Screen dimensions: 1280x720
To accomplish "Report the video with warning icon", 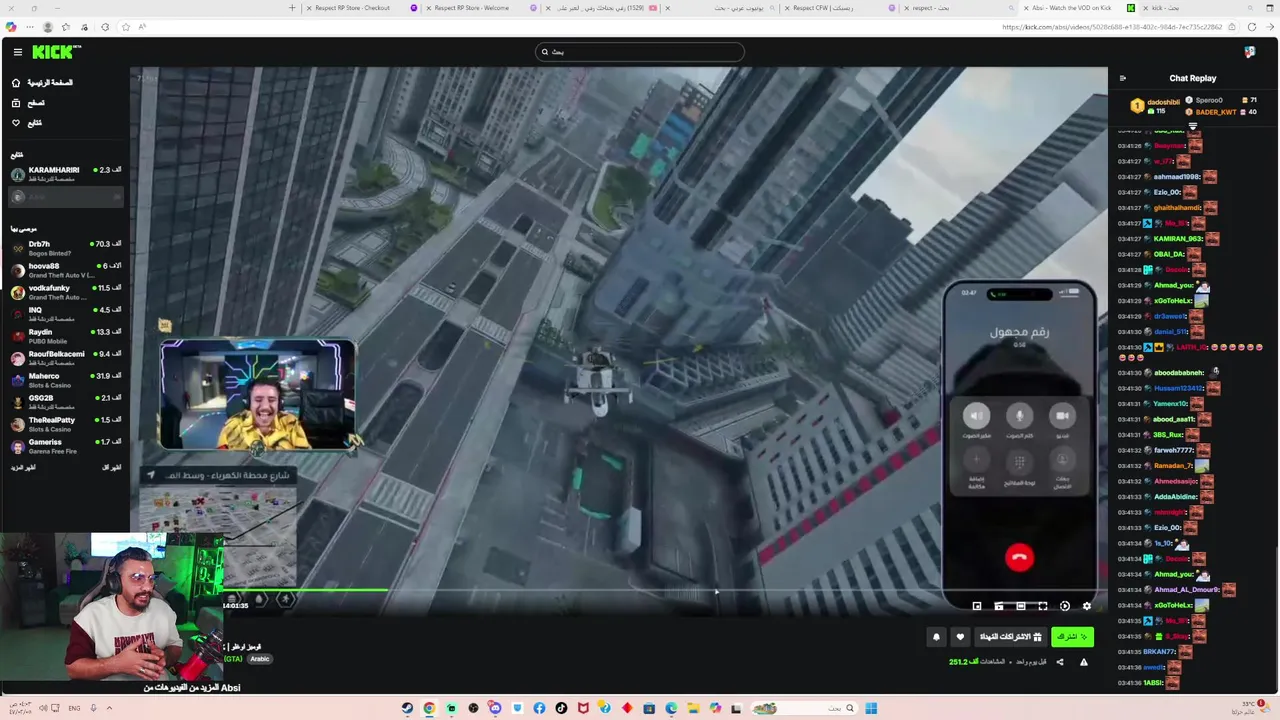I will [x=1083, y=662].
